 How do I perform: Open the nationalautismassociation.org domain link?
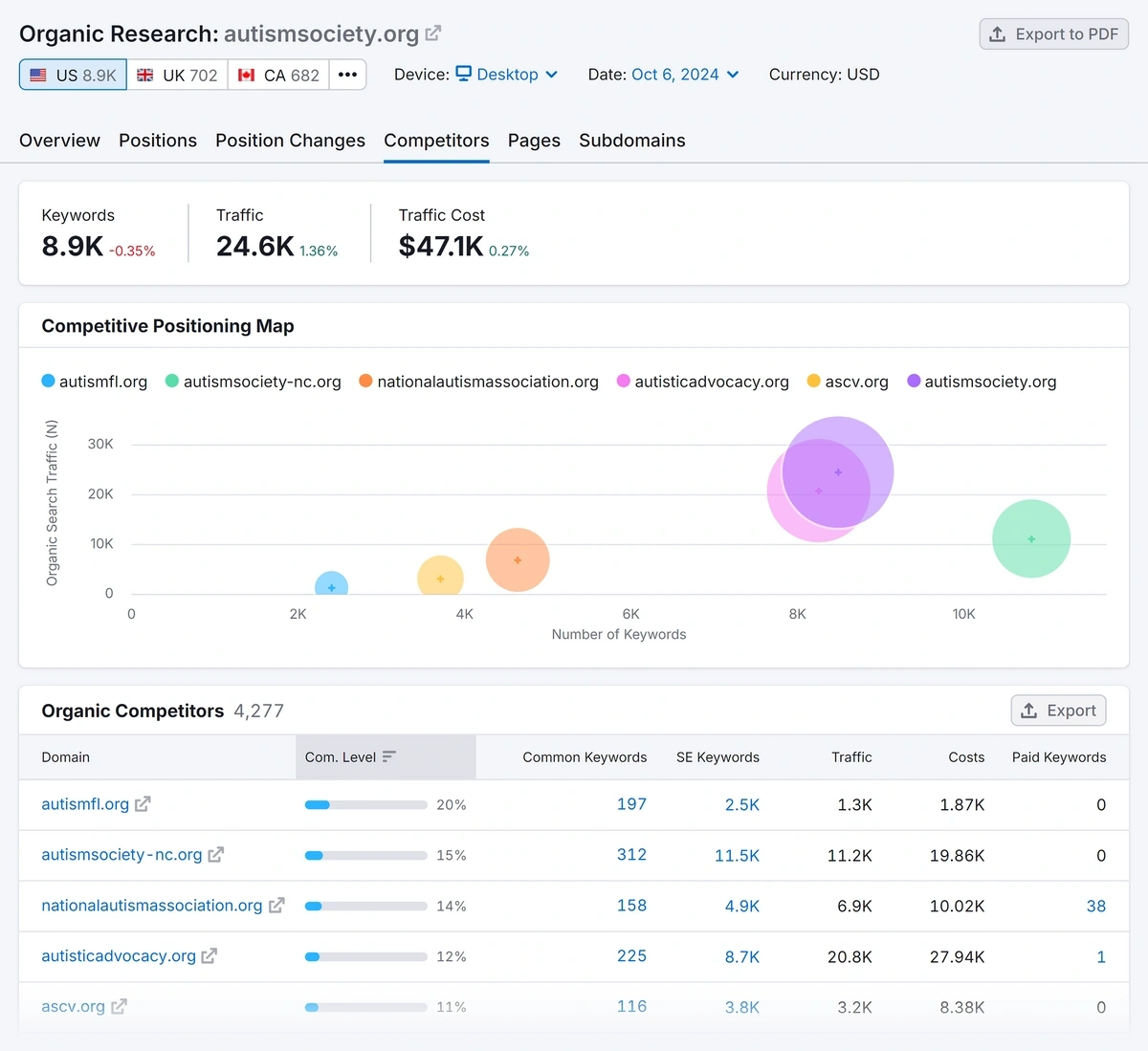[152, 906]
